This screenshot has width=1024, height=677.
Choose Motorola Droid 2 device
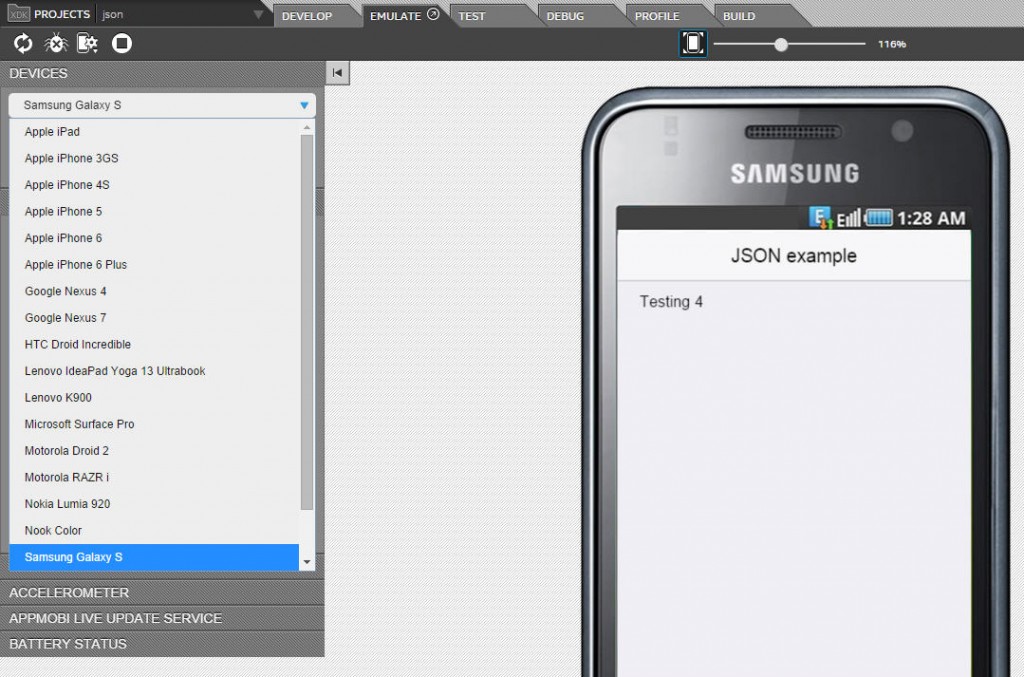coord(154,451)
